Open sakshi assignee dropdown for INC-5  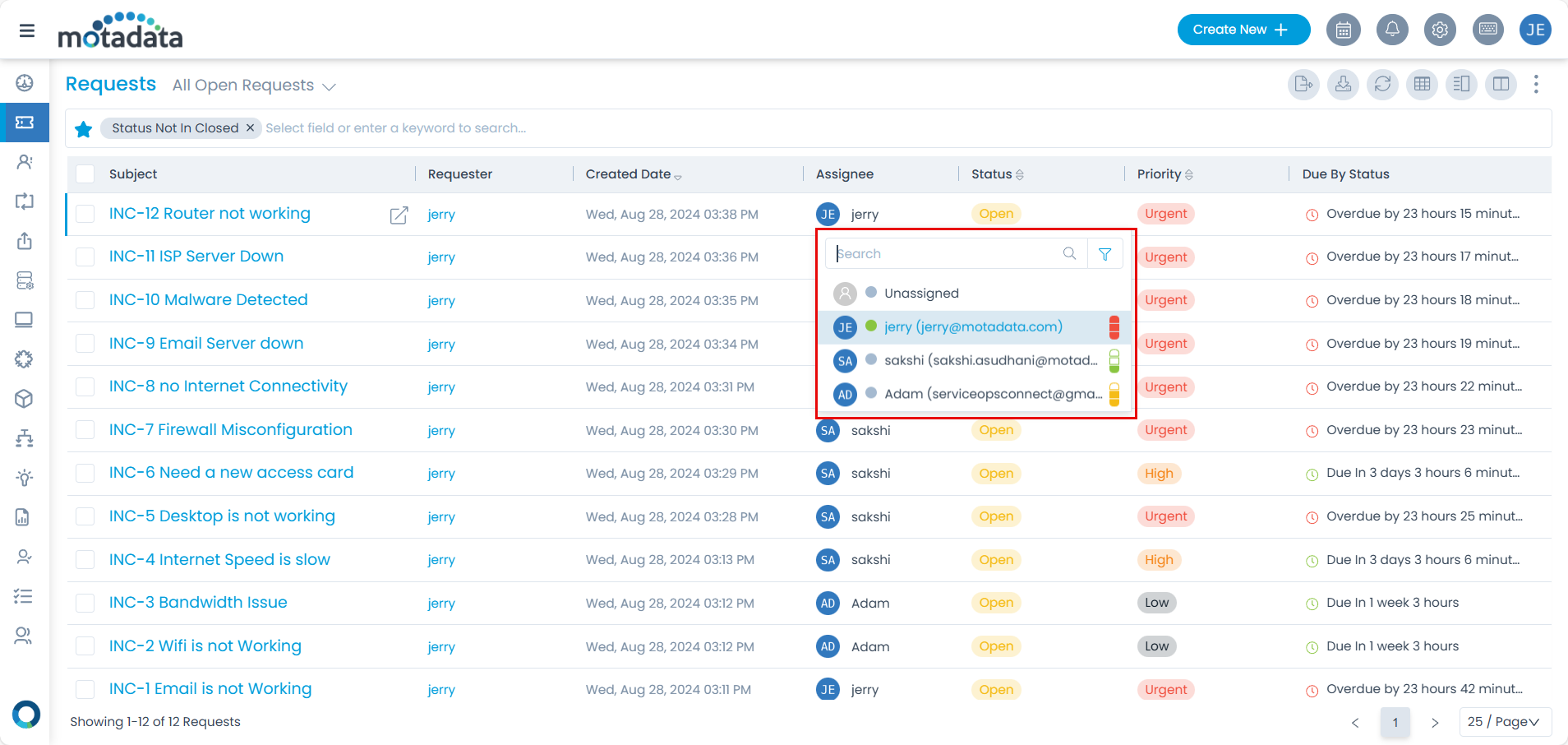[853, 516]
